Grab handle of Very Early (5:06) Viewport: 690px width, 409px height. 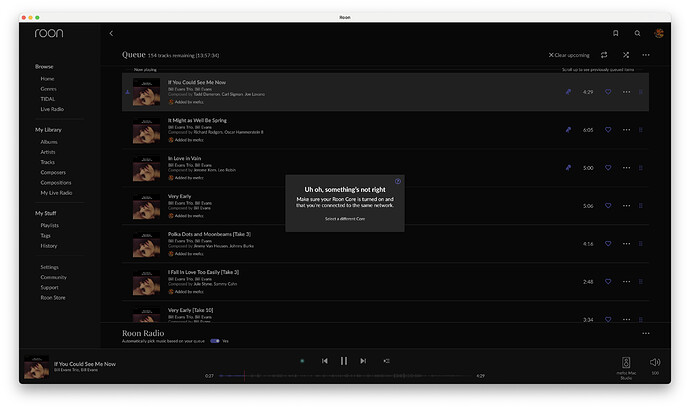tap(641, 206)
